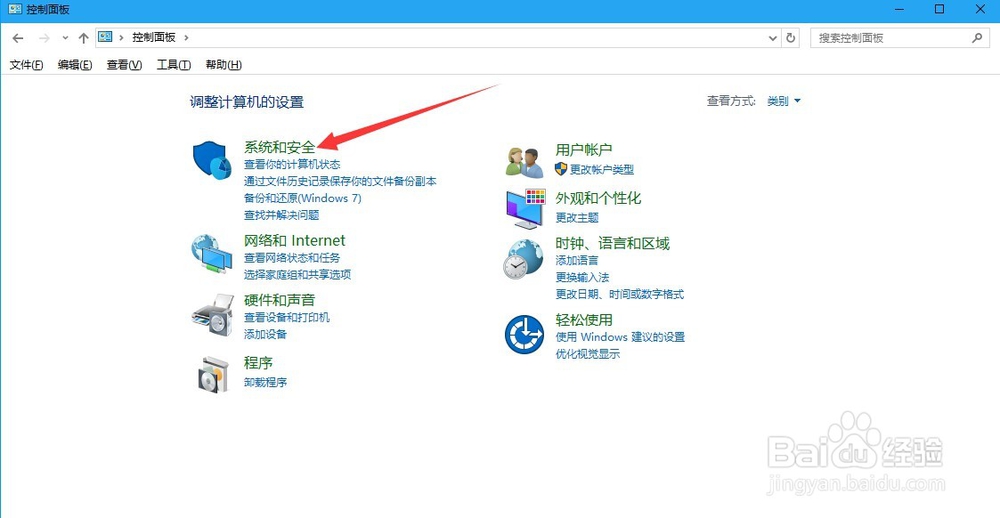Open 系统和安全 category heading
The image size is (1000, 518).
[x=280, y=147]
